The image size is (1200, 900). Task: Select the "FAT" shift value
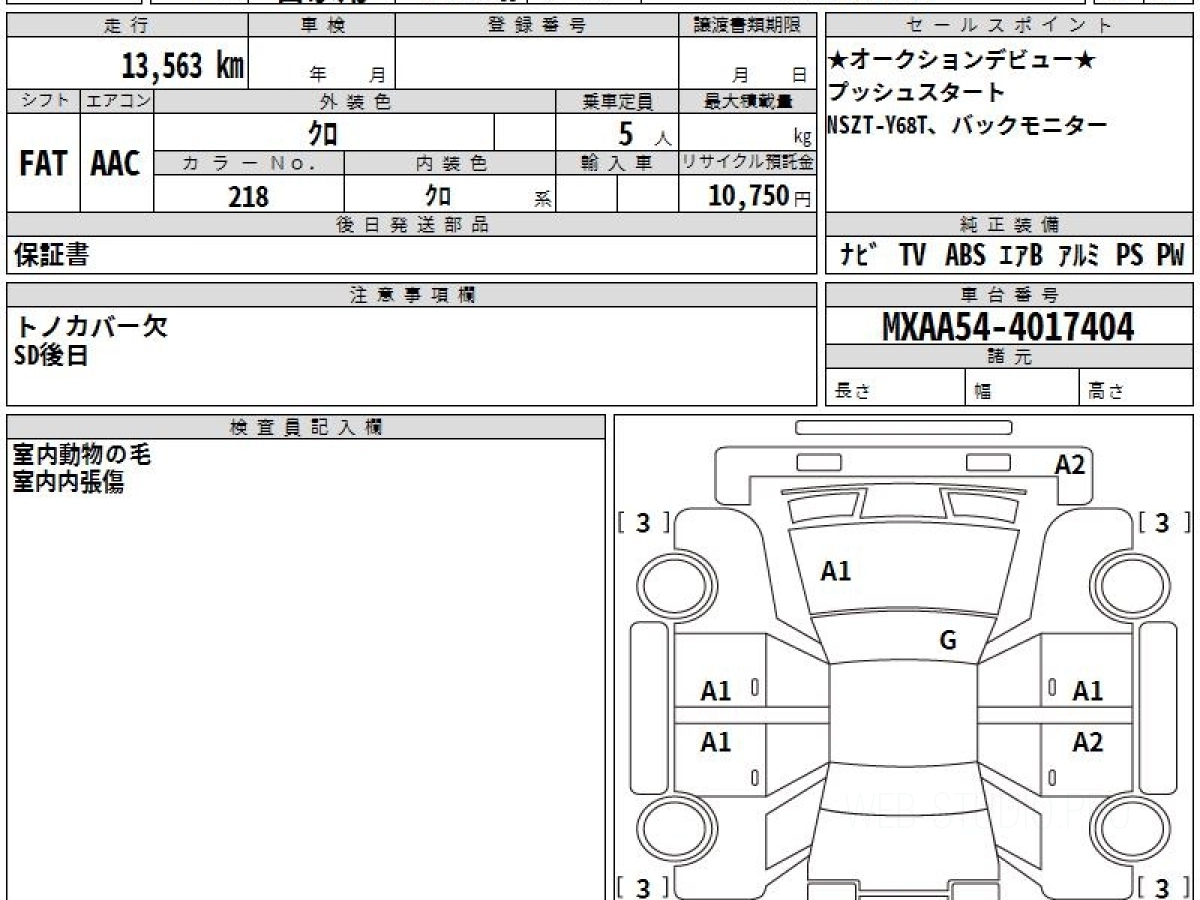pos(43,164)
